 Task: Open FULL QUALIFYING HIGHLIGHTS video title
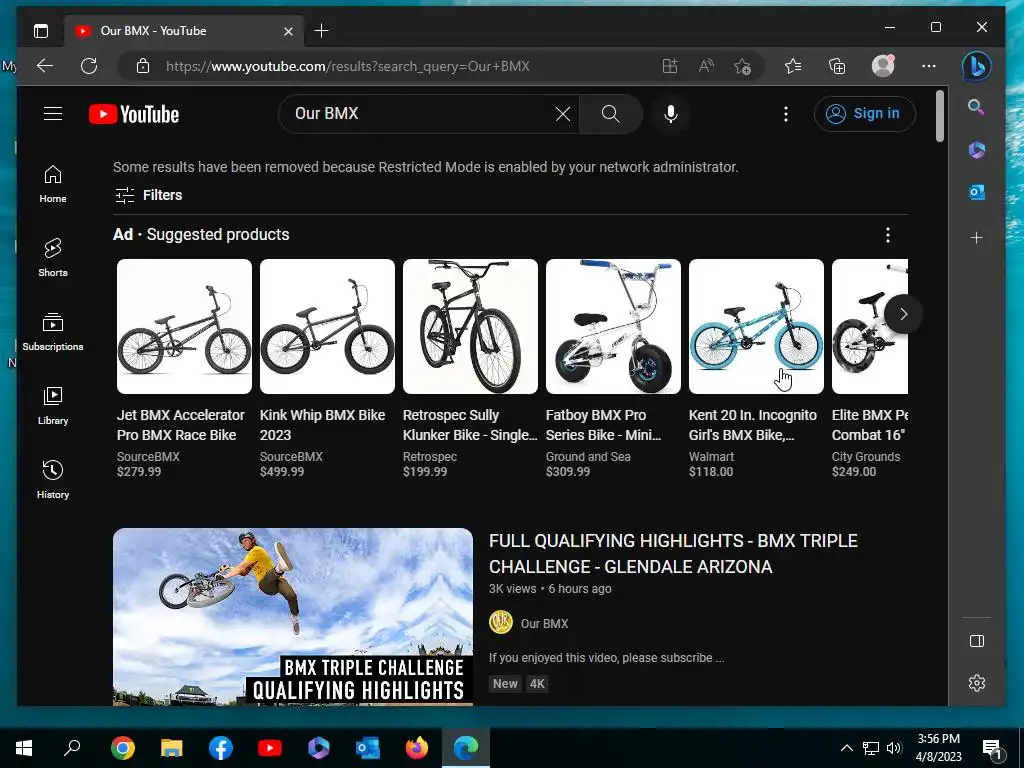coord(673,554)
